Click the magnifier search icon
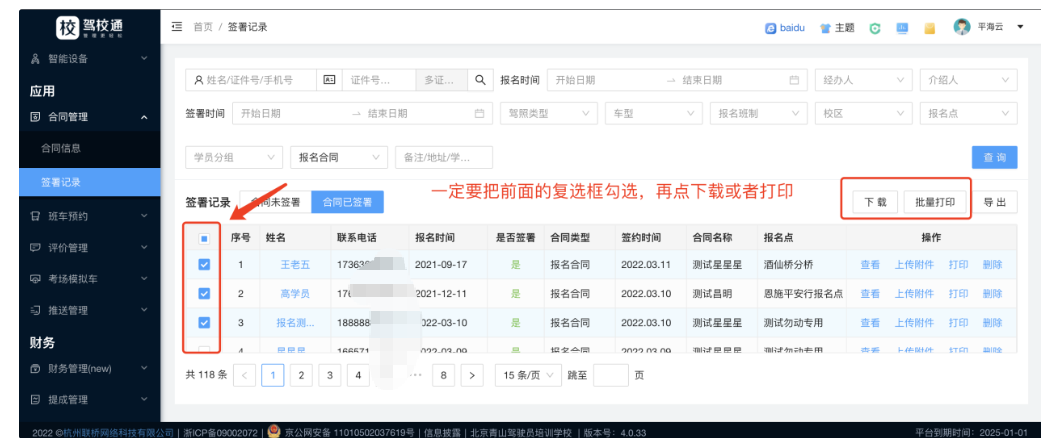 481,80
